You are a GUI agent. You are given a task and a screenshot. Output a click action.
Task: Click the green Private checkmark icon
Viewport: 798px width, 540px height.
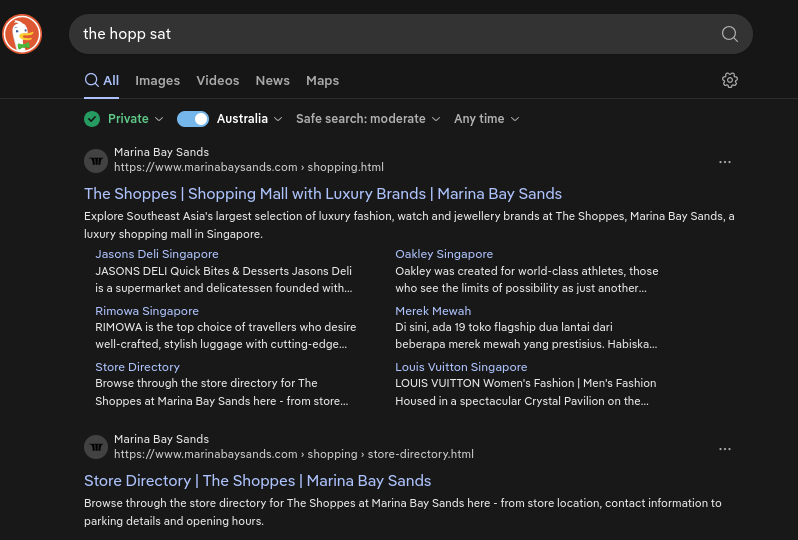[x=92, y=119]
